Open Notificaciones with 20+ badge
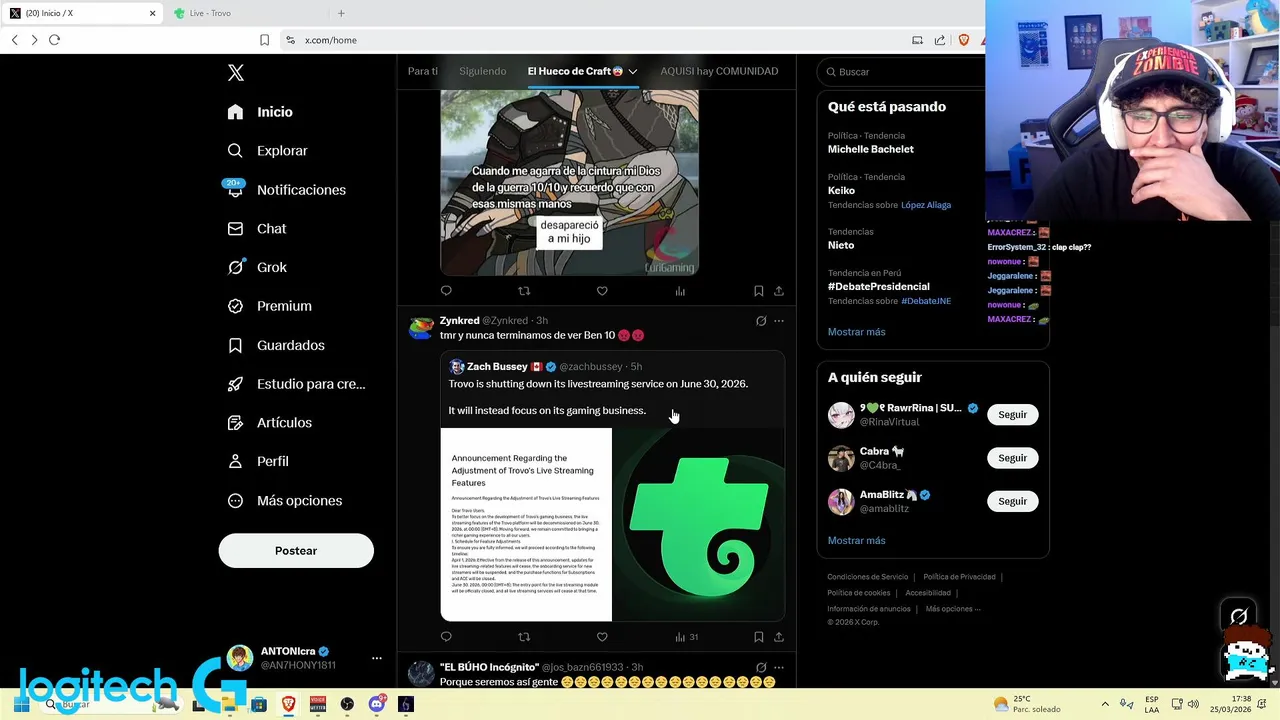Image resolution: width=1280 pixels, height=720 pixels. pyautogui.click(x=286, y=190)
